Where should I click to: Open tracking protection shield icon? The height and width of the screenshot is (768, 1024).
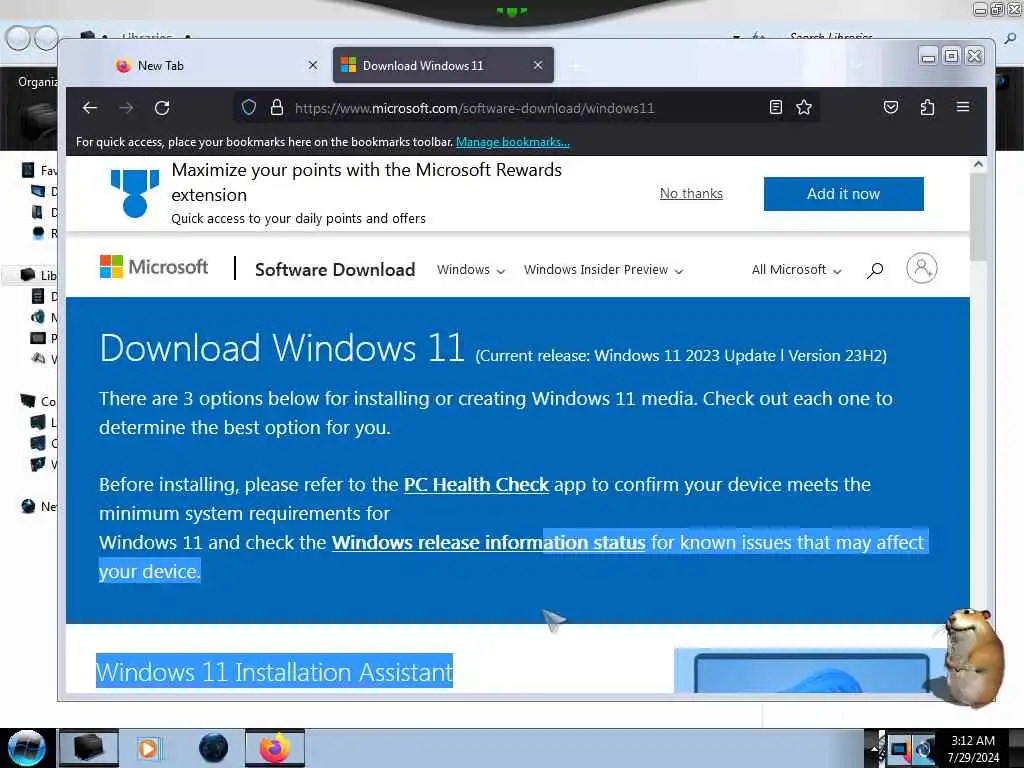click(x=249, y=107)
